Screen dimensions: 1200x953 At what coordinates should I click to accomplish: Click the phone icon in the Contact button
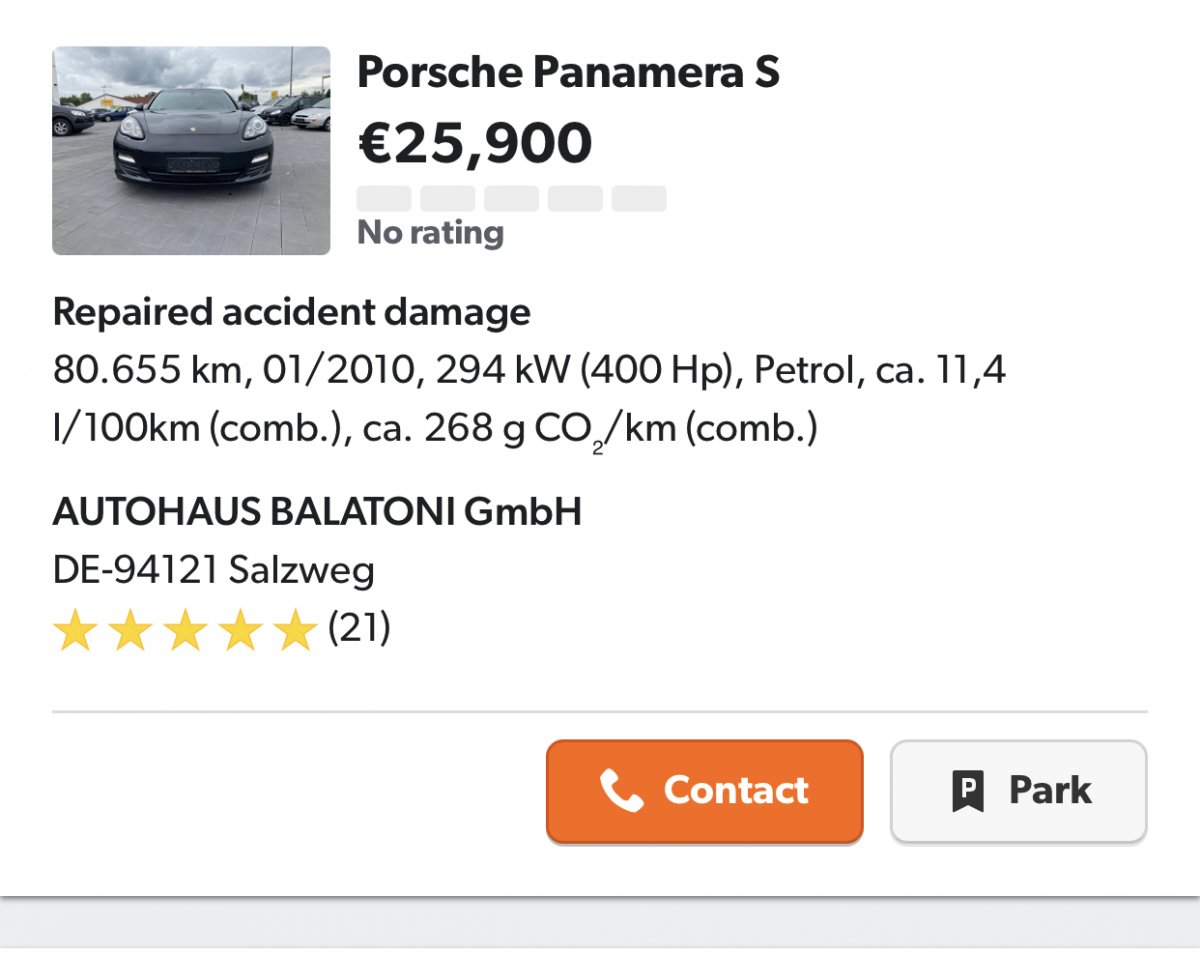coord(621,791)
